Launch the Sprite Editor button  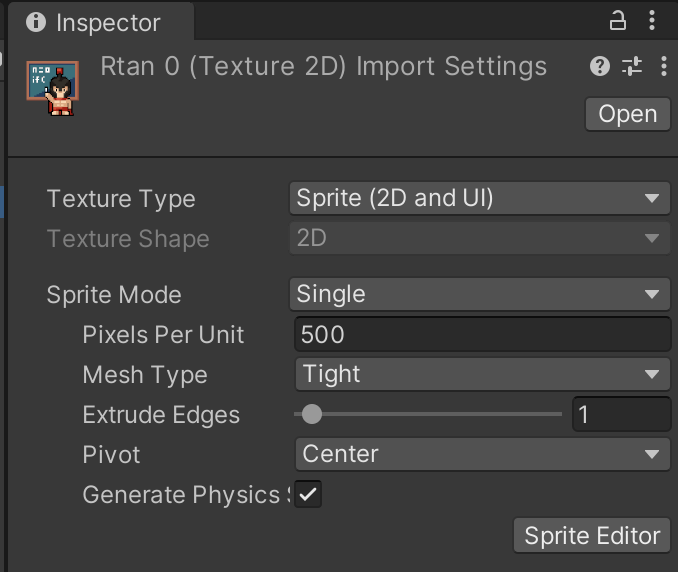click(592, 536)
